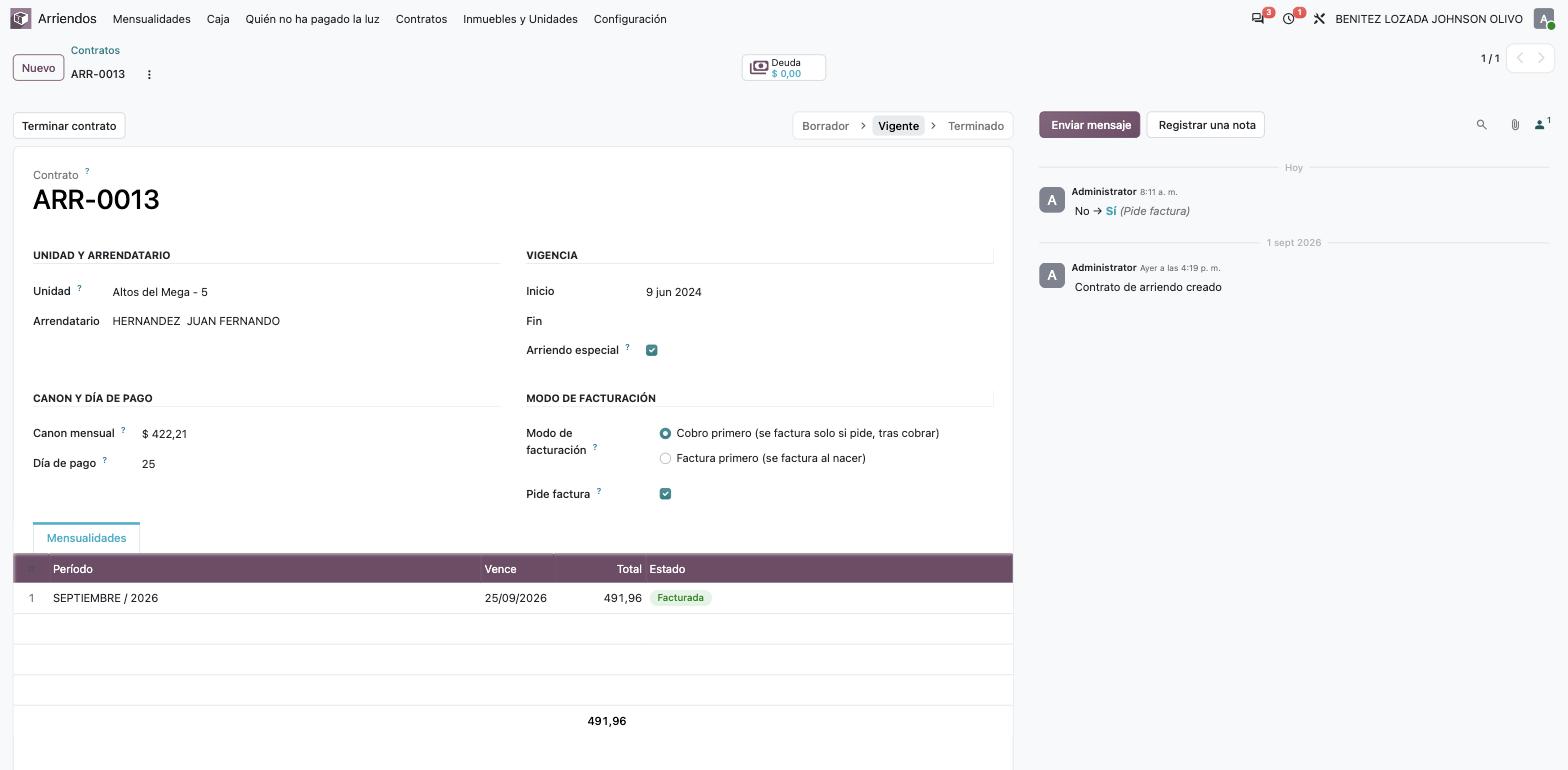Open 'Quién no ha pagado la luz' menu

pyautogui.click(x=312, y=19)
